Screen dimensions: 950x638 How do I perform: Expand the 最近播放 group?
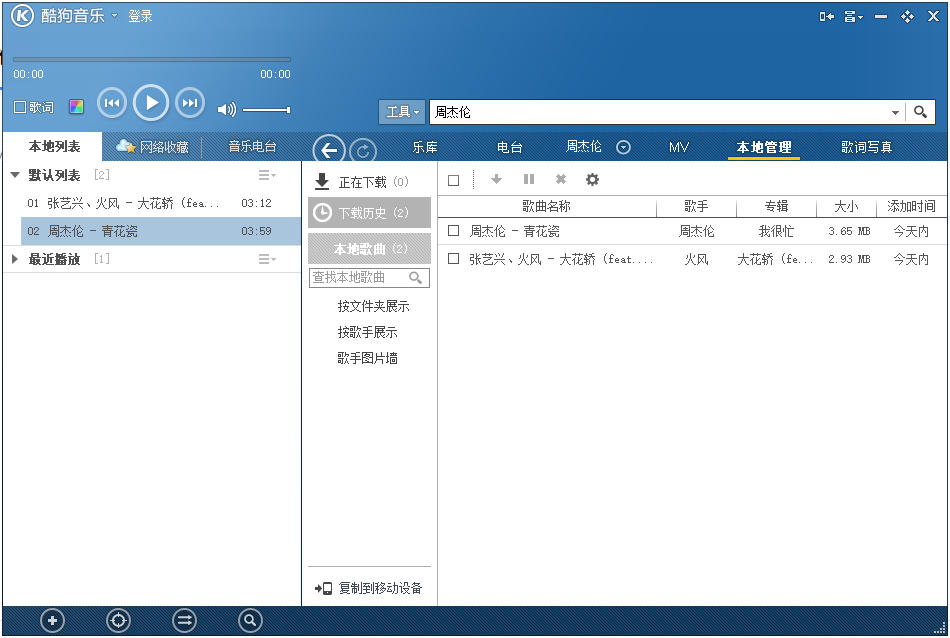pos(15,259)
